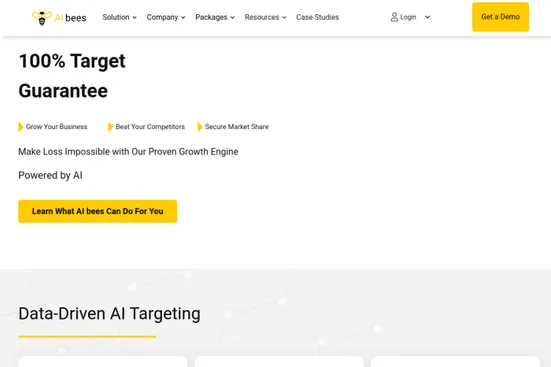Expand the Company dropdown chevron
The width and height of the screenshot is (551, 367).
click(183, 17)
